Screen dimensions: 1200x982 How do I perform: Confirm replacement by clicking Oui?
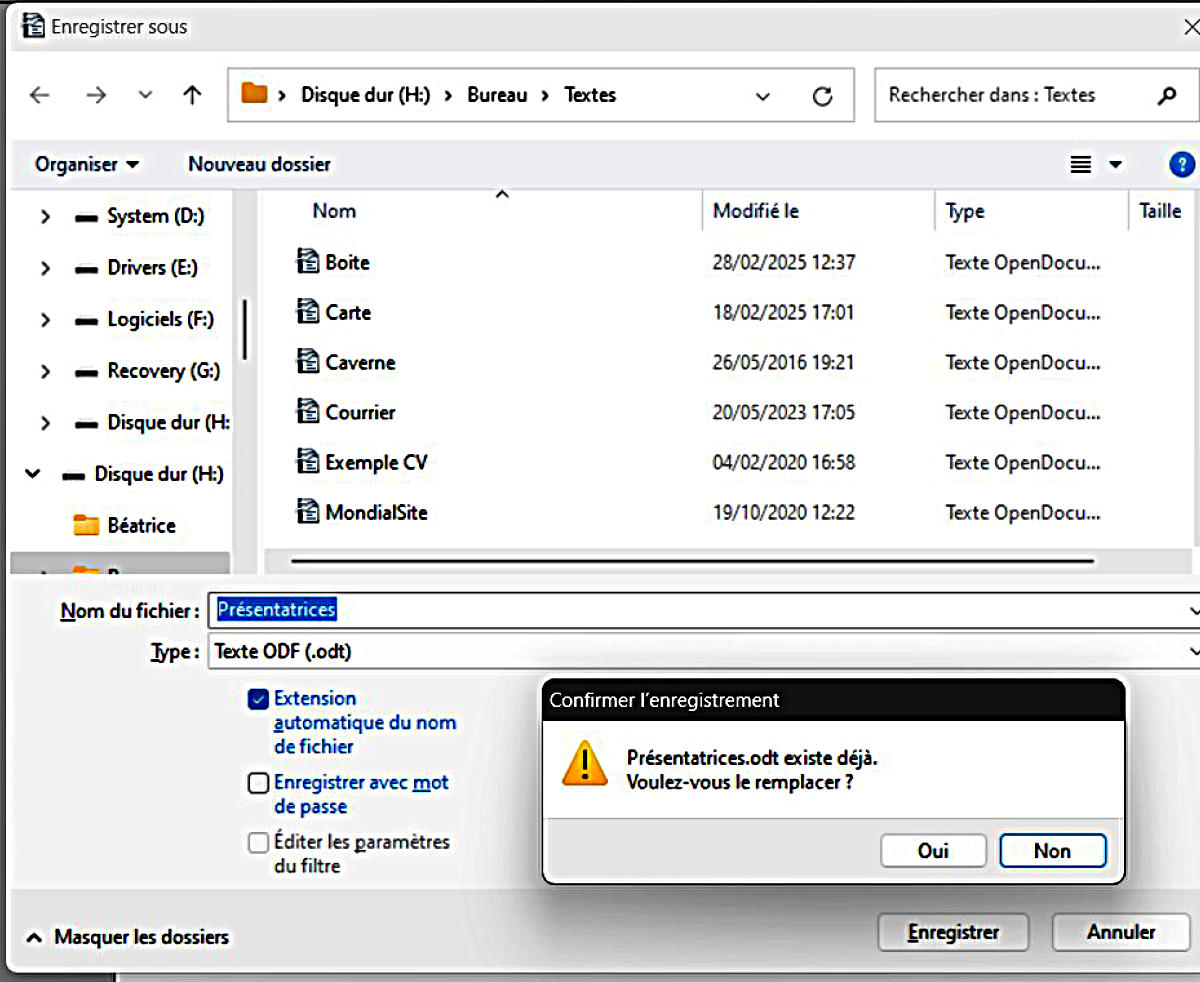pos(932,851)
